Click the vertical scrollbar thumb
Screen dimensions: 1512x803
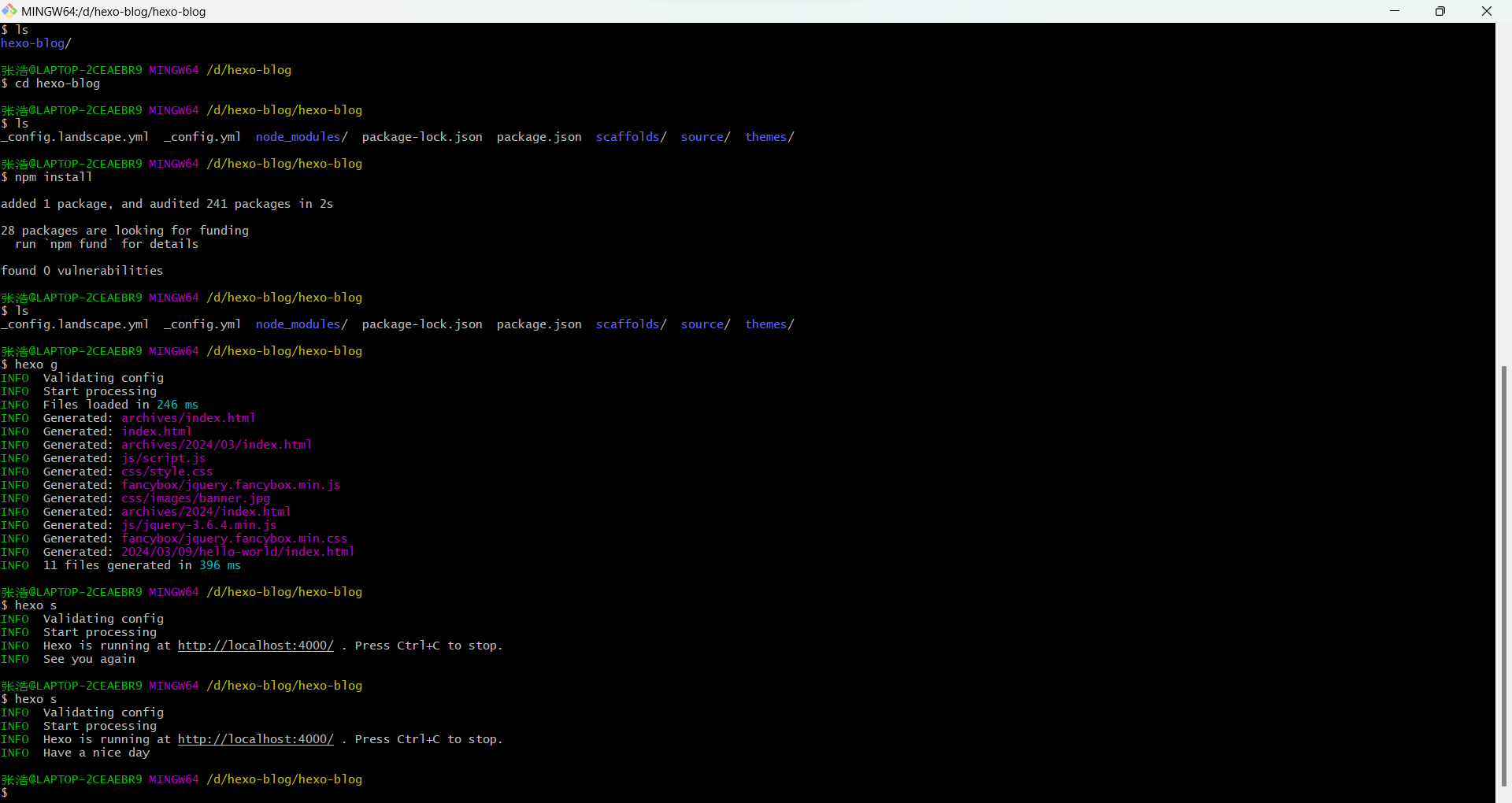[1504, 575]
